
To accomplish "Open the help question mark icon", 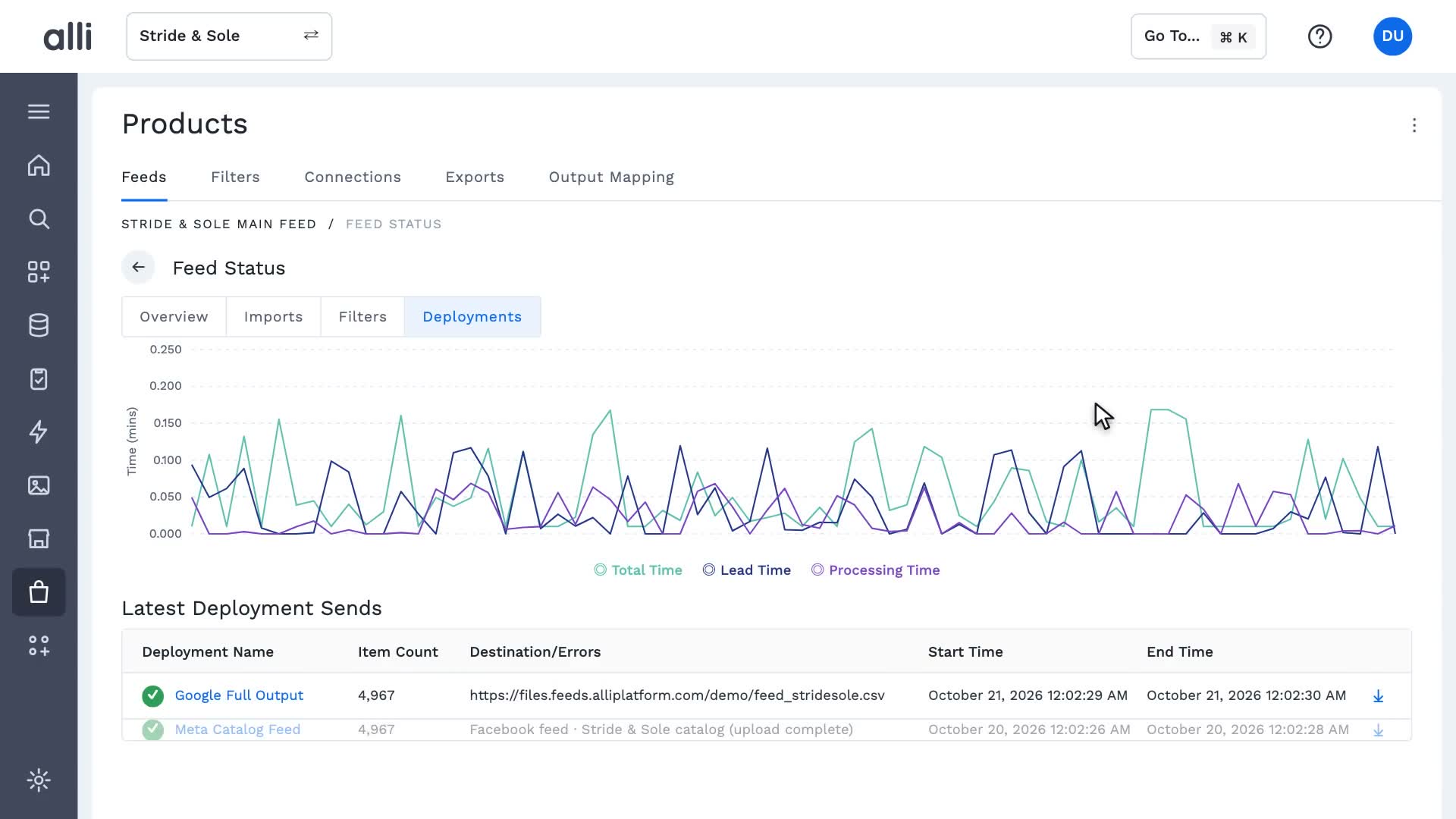I will tap(1319, 36).
